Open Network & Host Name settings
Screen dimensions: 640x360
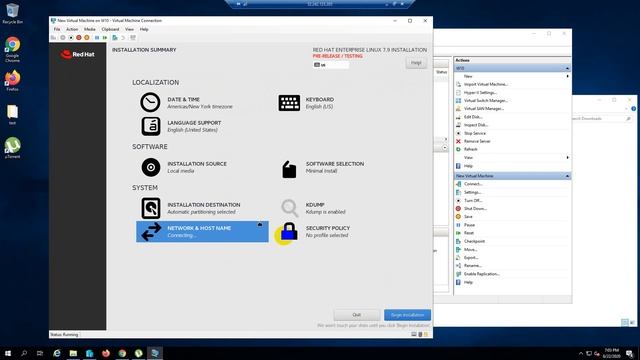(202, 231)
